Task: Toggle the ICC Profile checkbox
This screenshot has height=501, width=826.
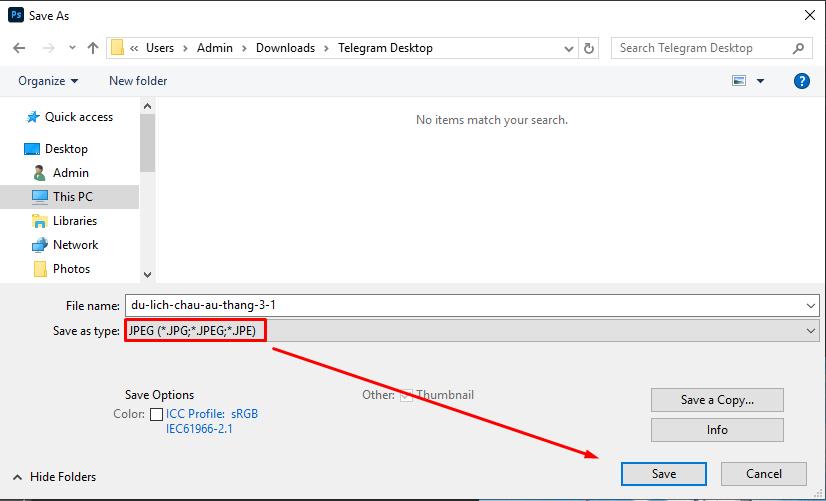Action: (x=156, y=415)
